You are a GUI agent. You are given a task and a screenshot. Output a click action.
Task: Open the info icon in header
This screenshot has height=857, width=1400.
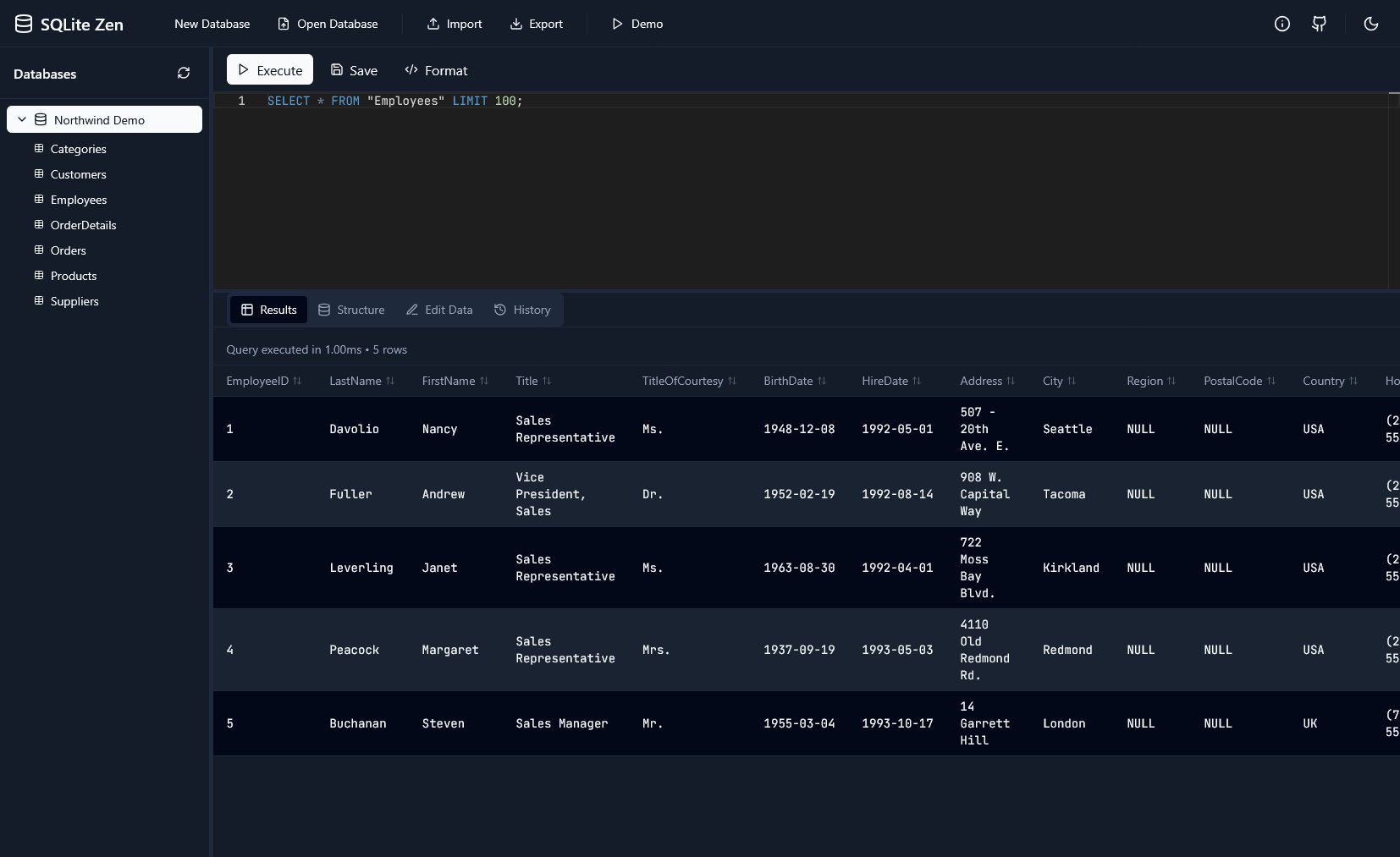point(1281,24)
